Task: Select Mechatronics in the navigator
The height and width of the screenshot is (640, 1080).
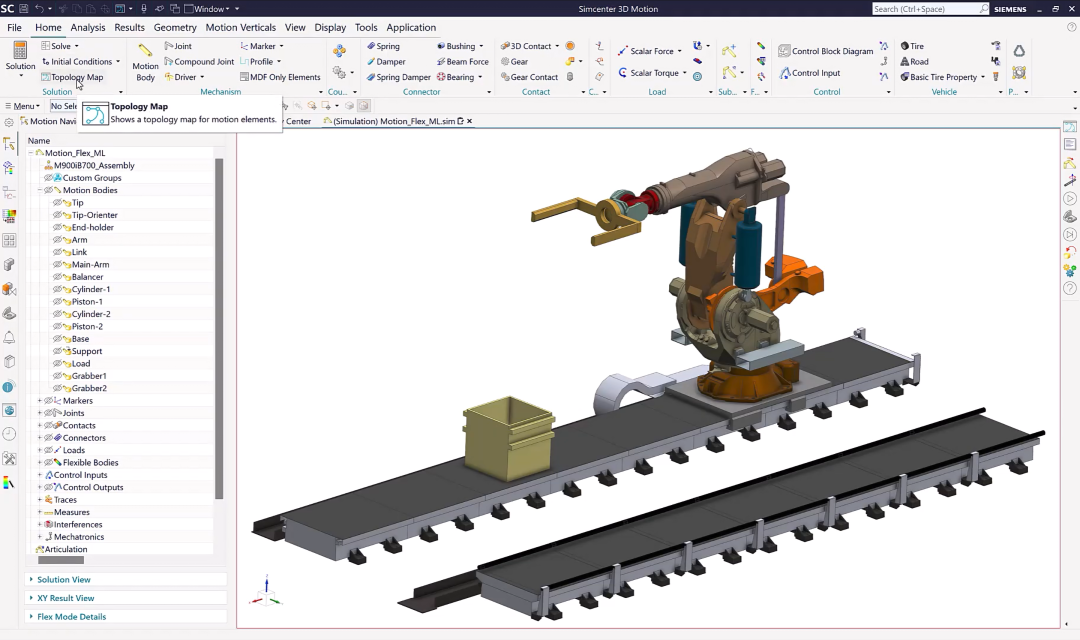Action: (x=79, y=537)
